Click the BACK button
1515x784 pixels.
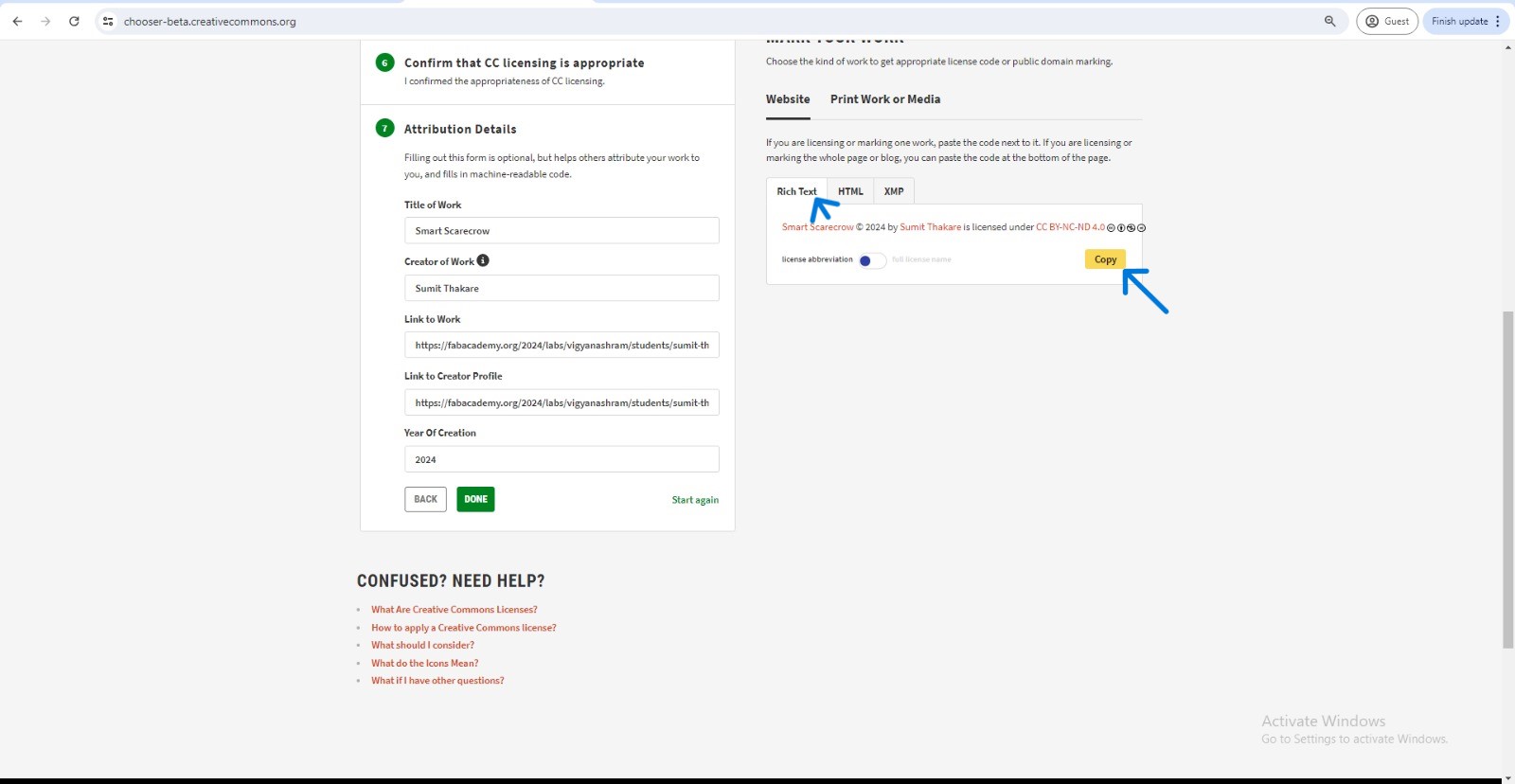[425, 499]
